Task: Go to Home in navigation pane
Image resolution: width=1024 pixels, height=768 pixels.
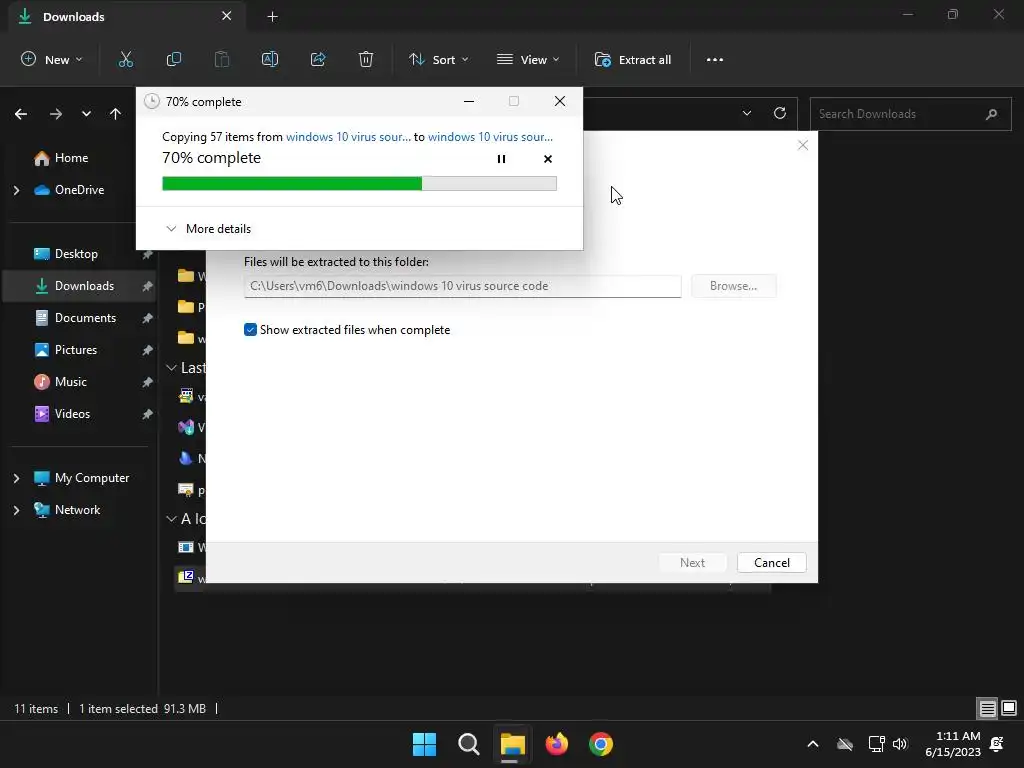Action: 71,158
